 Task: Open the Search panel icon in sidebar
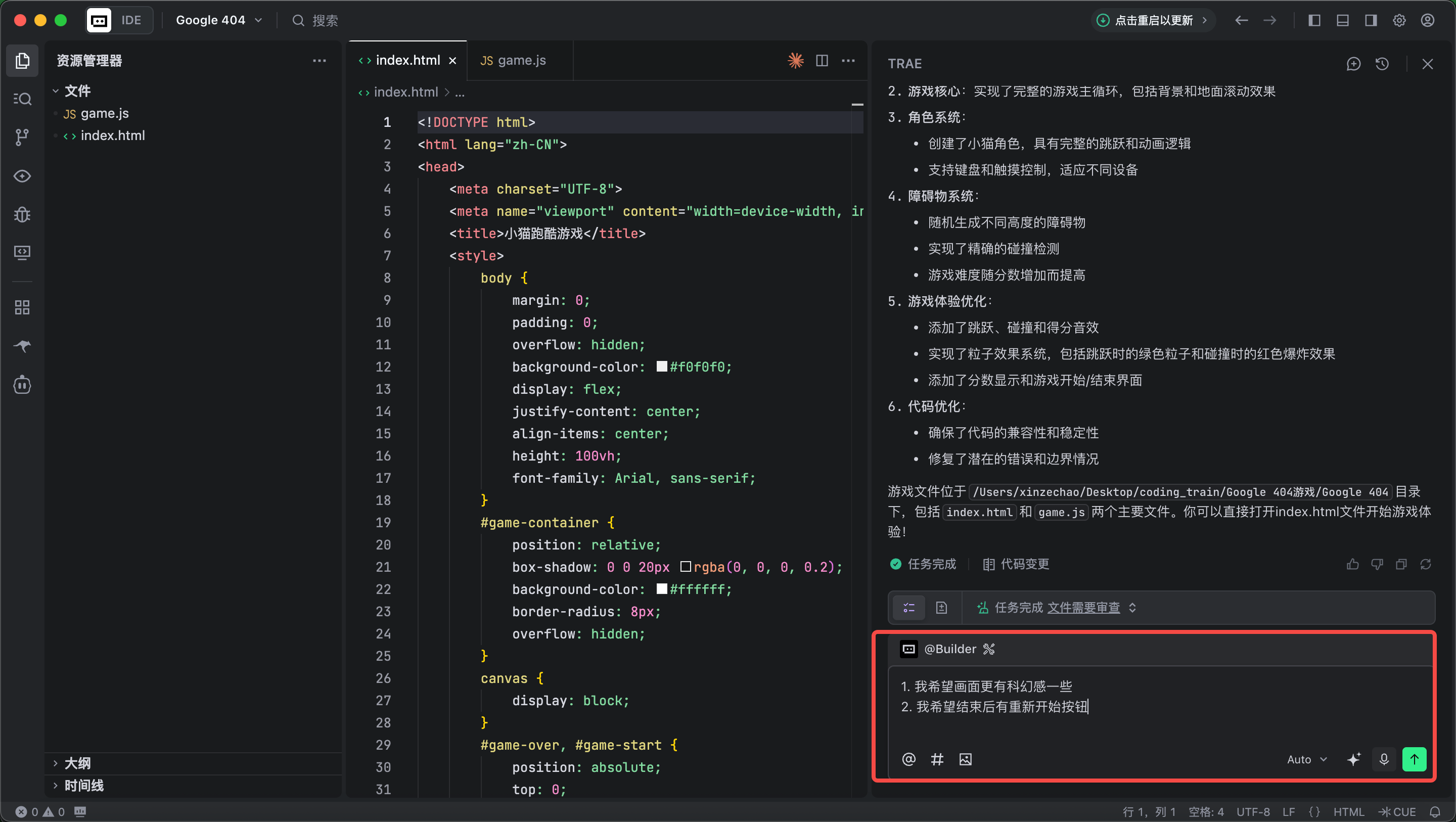[22, 99]
